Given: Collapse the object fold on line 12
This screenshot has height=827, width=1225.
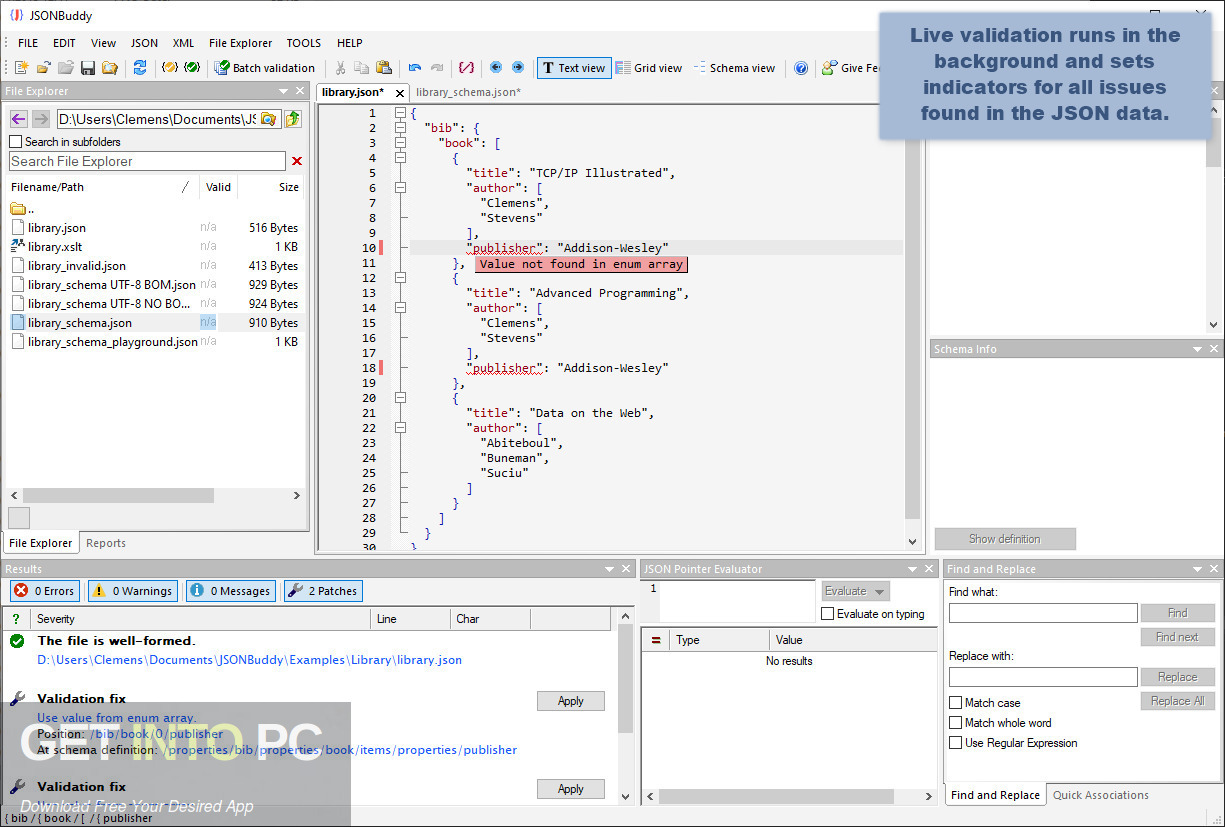Looking at the screenshot, I should tap(400, 278).
